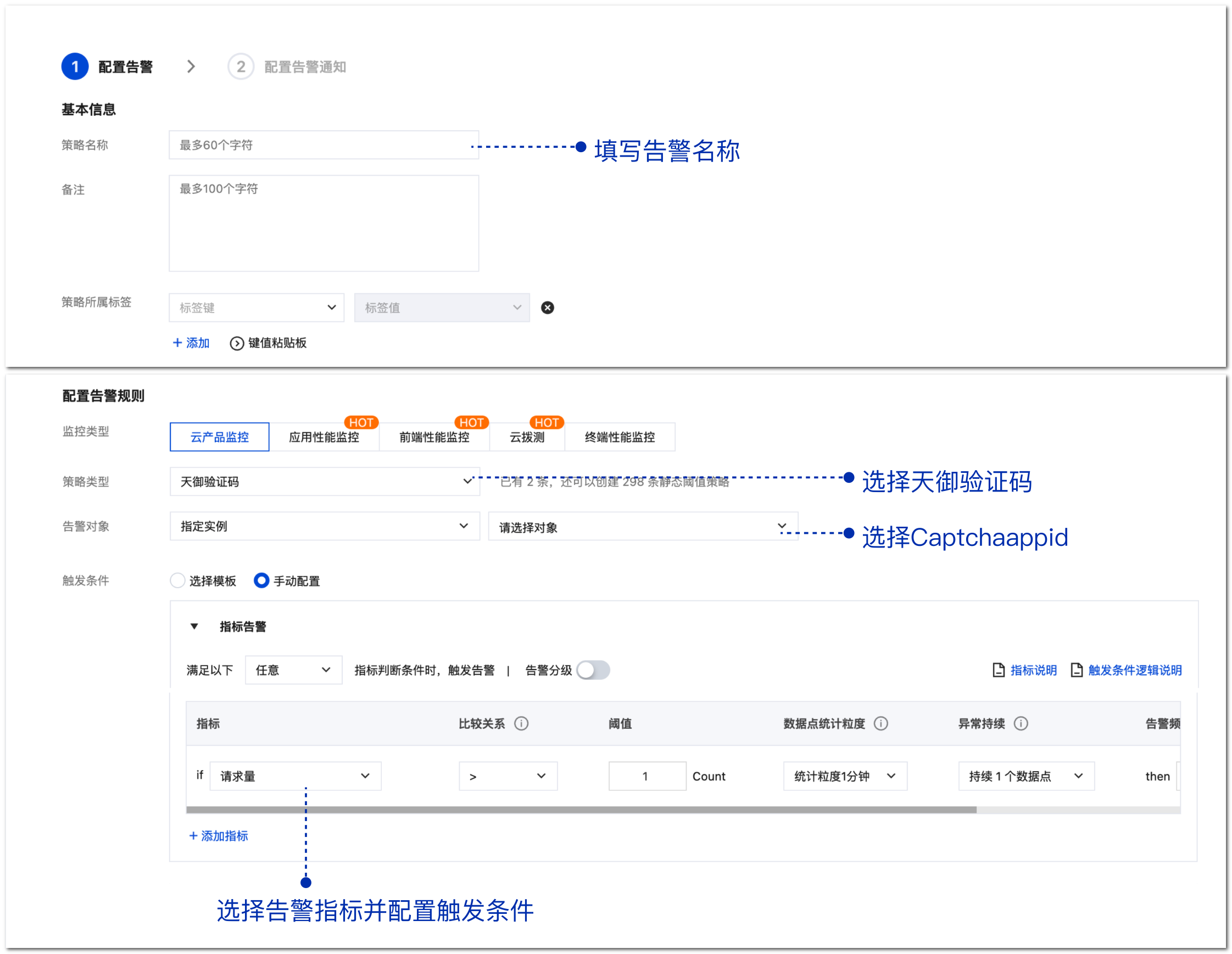This screenshot has width=1232, height=954.
Task: Click the 添加 tag link
Action: (191, 343)
